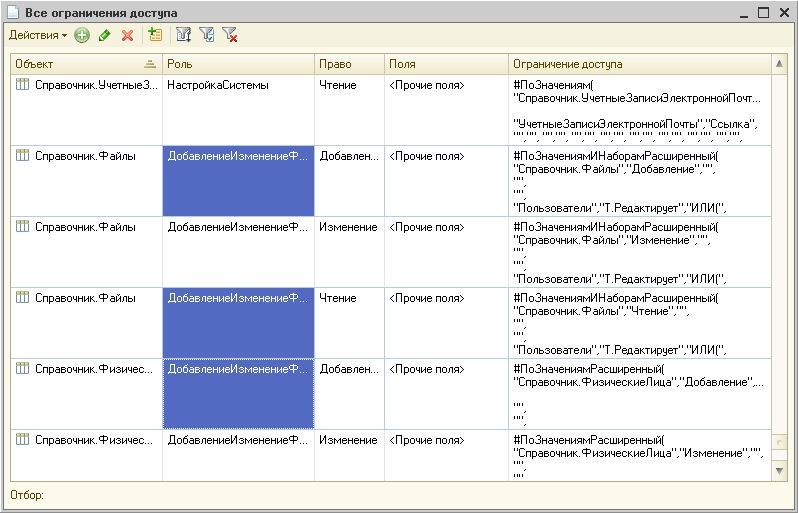Open the Действия dropdown menu
Viewport: 798px width, 513px height.
point(38,35)
